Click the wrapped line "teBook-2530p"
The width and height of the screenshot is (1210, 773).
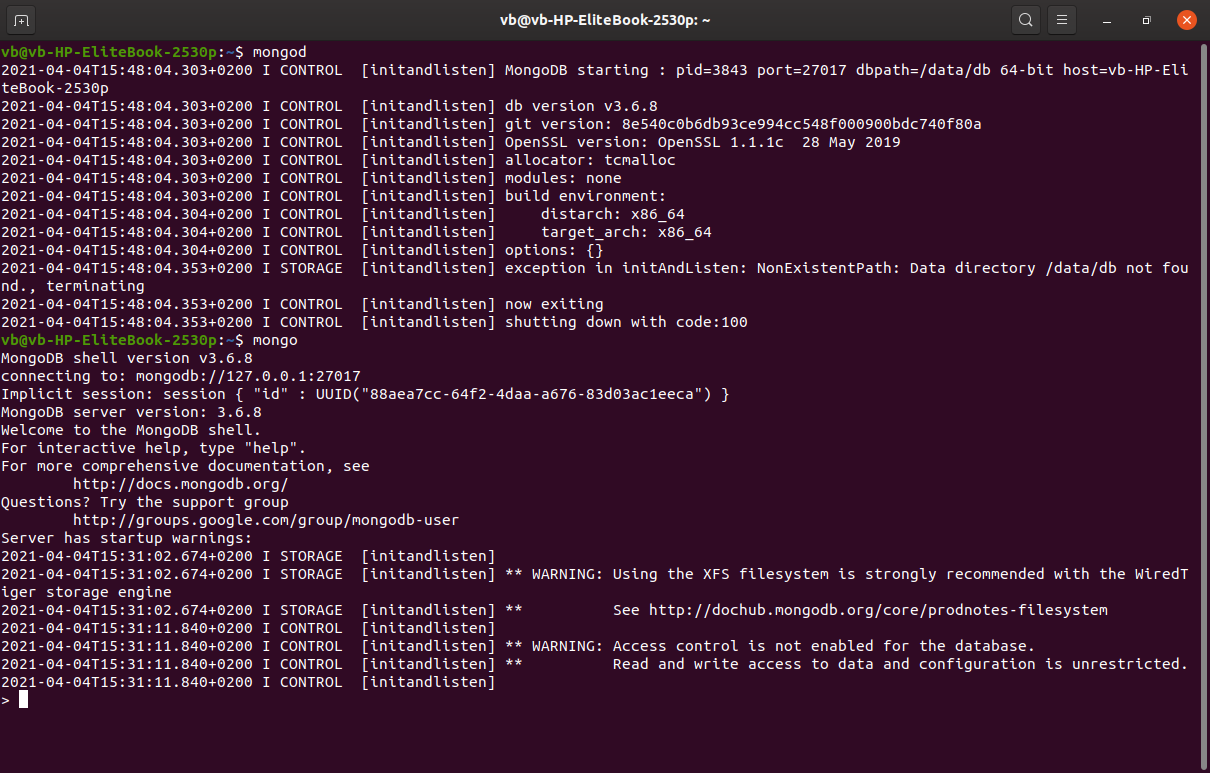(55, 88)
